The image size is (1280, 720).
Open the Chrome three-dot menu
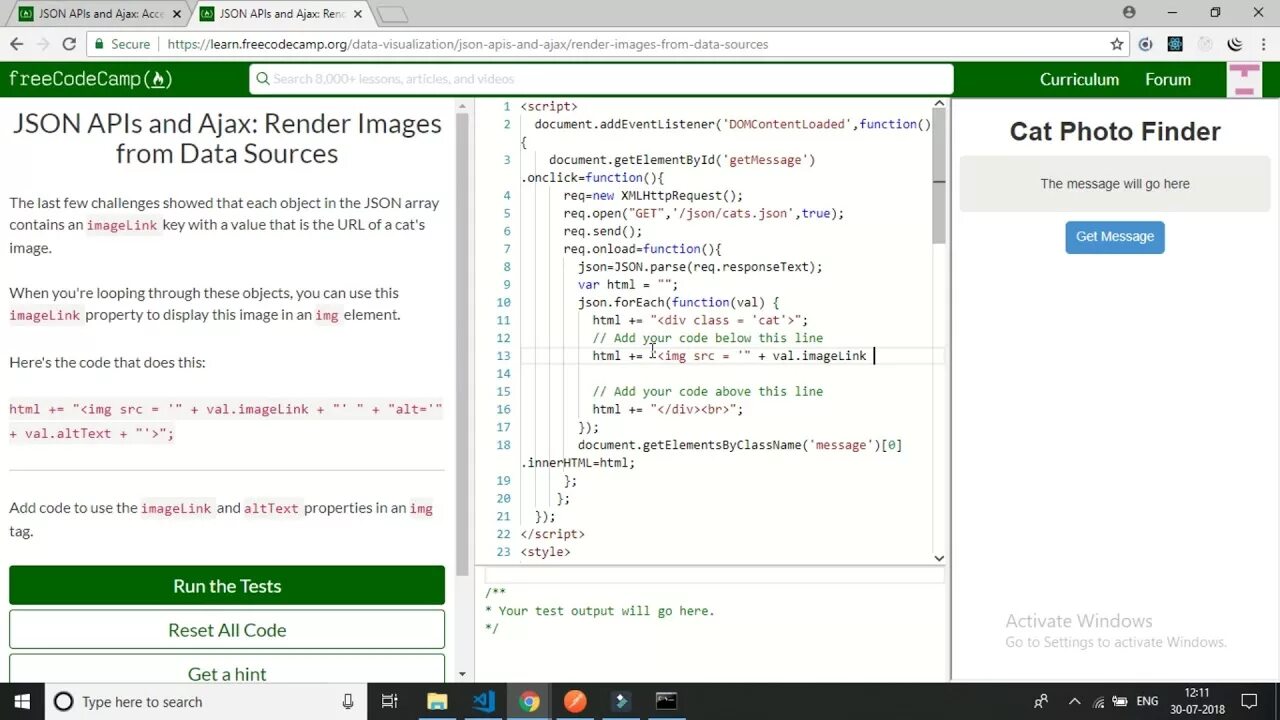click(x=1262, y=44)
